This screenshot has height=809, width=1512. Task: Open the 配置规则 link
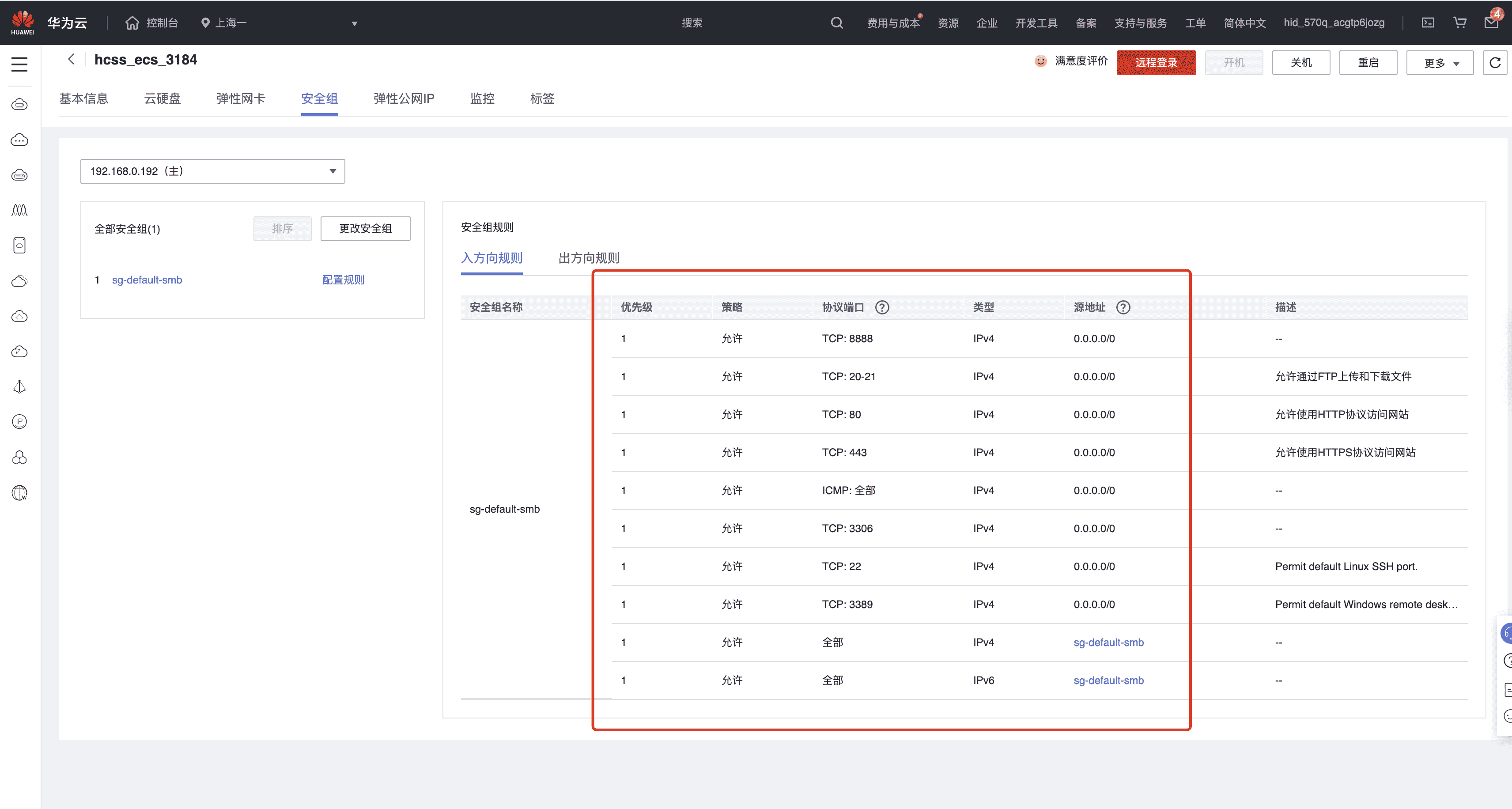(x=344, y=280)
